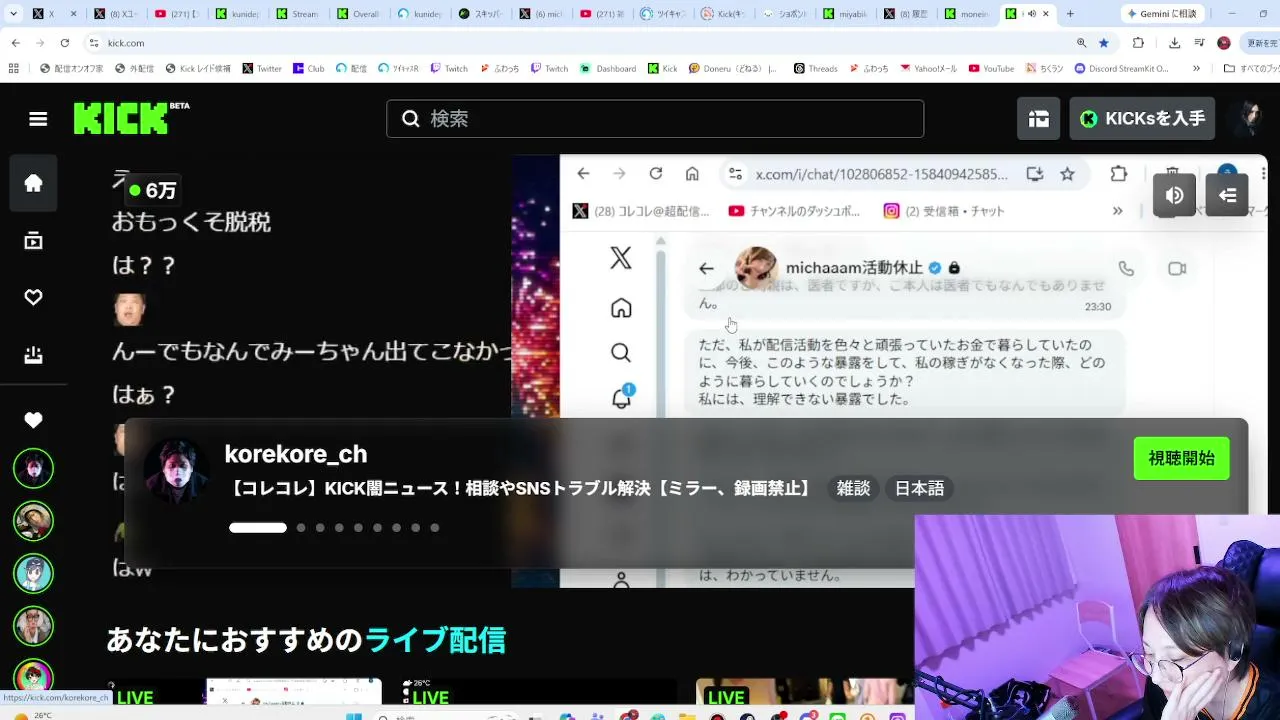The width and height of the screenshot is (1280, 720).
Task: Click the tray-with-arrow icon in Kick sidebar
Action: (x=34, y=355)
